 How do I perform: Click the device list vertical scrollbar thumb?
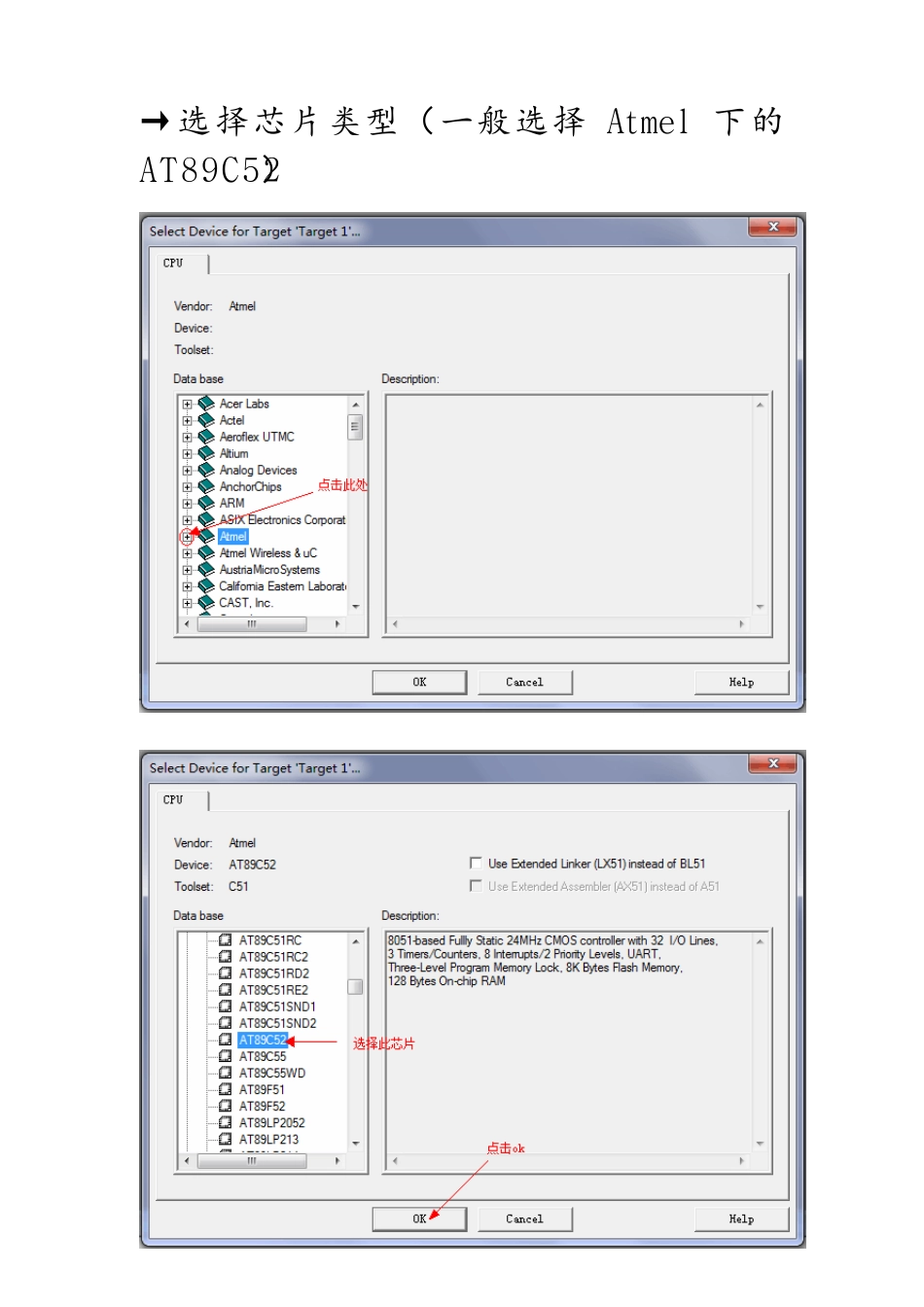(x=355, y=986)
